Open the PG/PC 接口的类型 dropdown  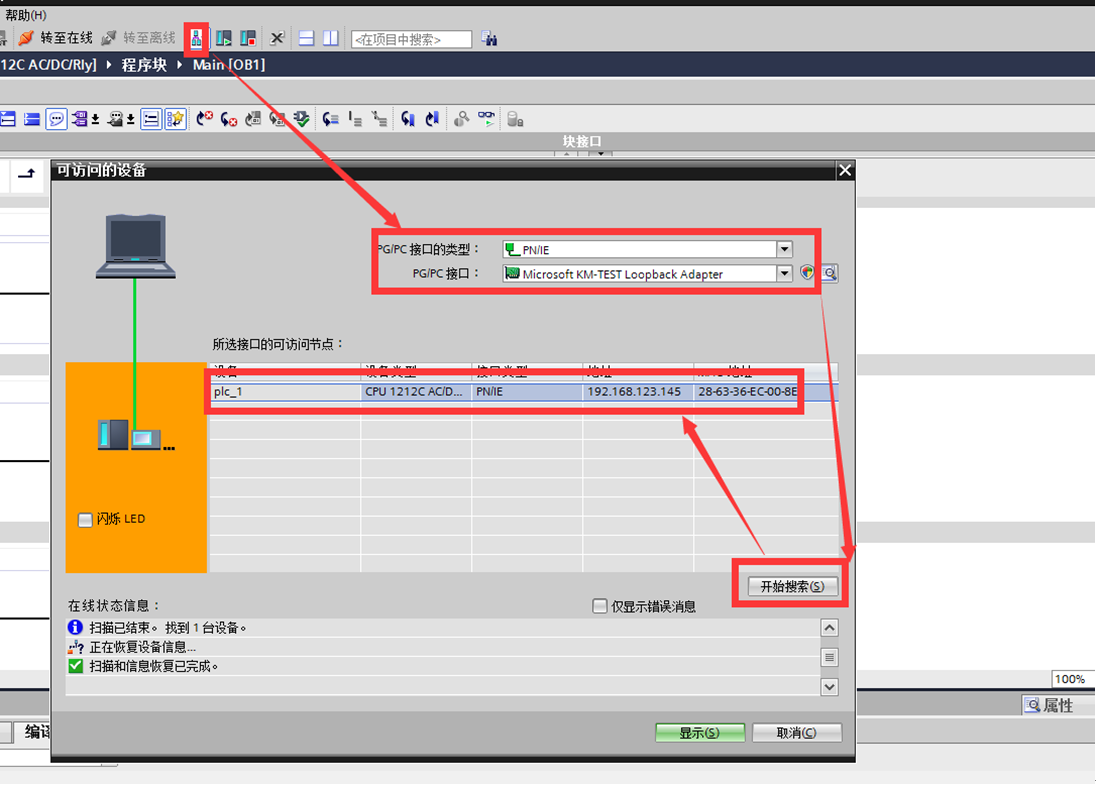tap(785, 249)
